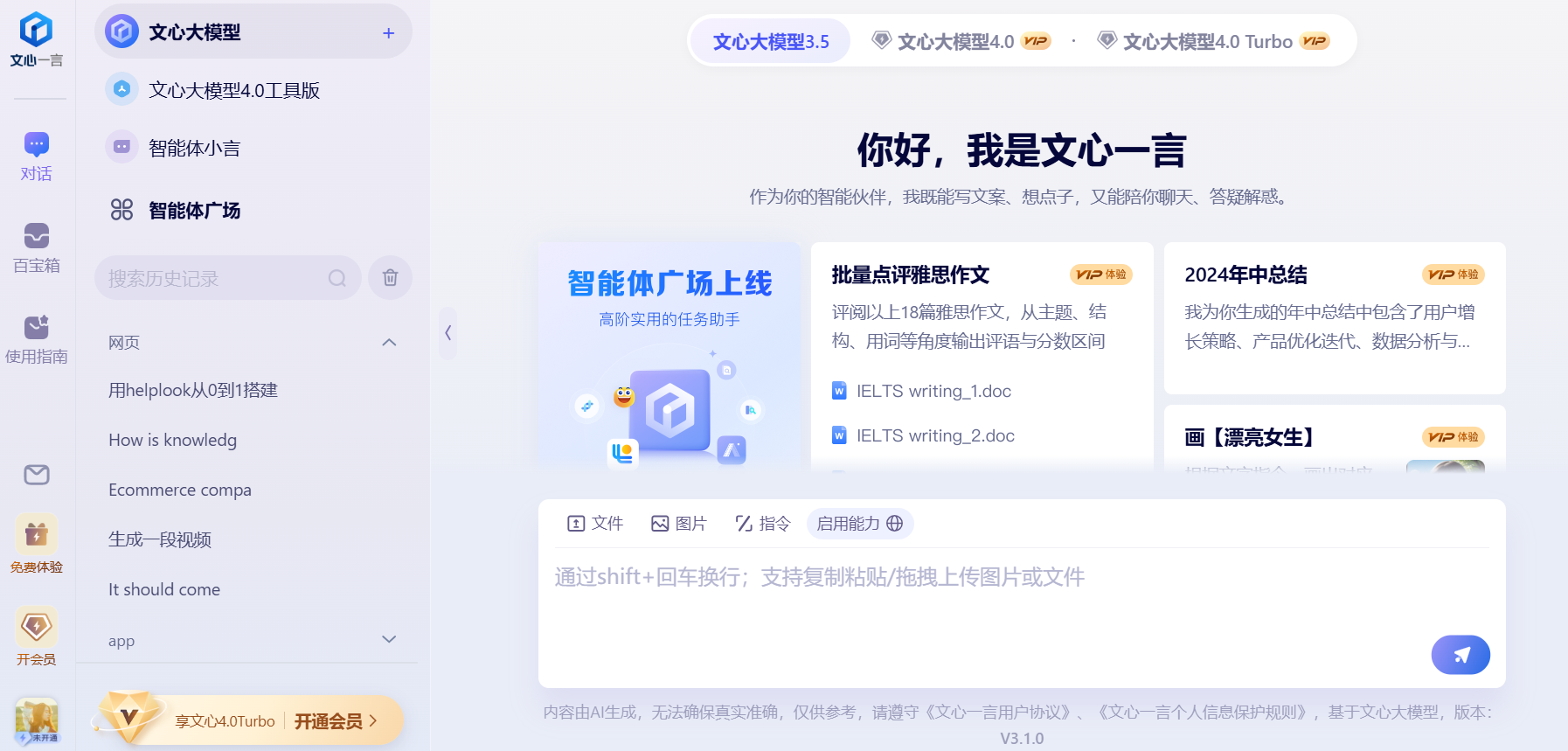Click the 图片 image upload icon
1568x751 pixels.
[x=660, y=524]
